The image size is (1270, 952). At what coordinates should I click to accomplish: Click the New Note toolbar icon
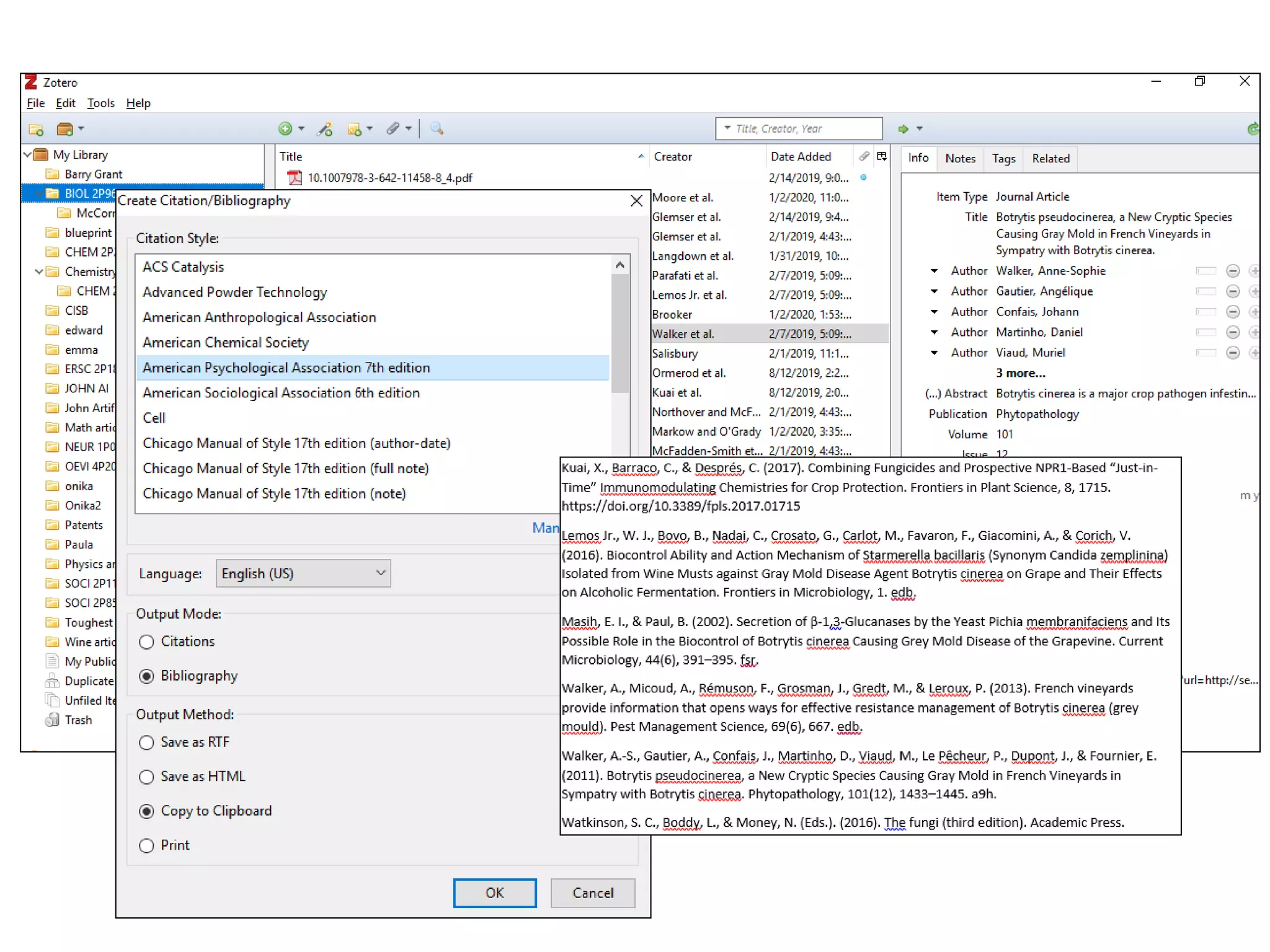click(x=355, y=129)
